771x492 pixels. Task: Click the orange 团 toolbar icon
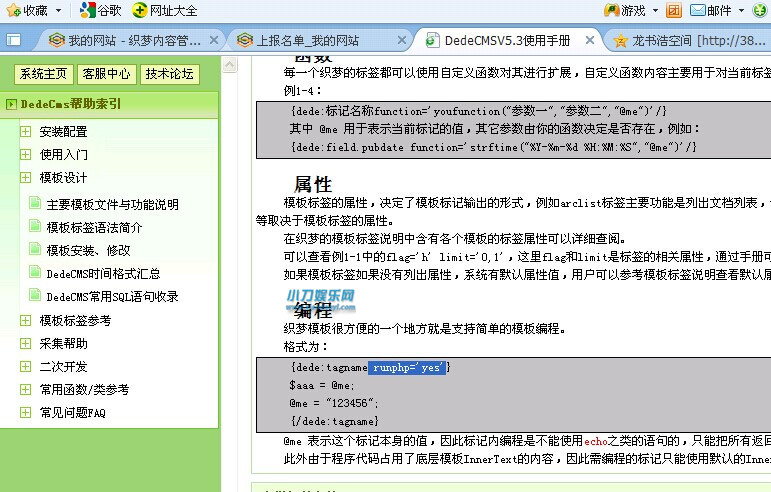coord(674,10)
